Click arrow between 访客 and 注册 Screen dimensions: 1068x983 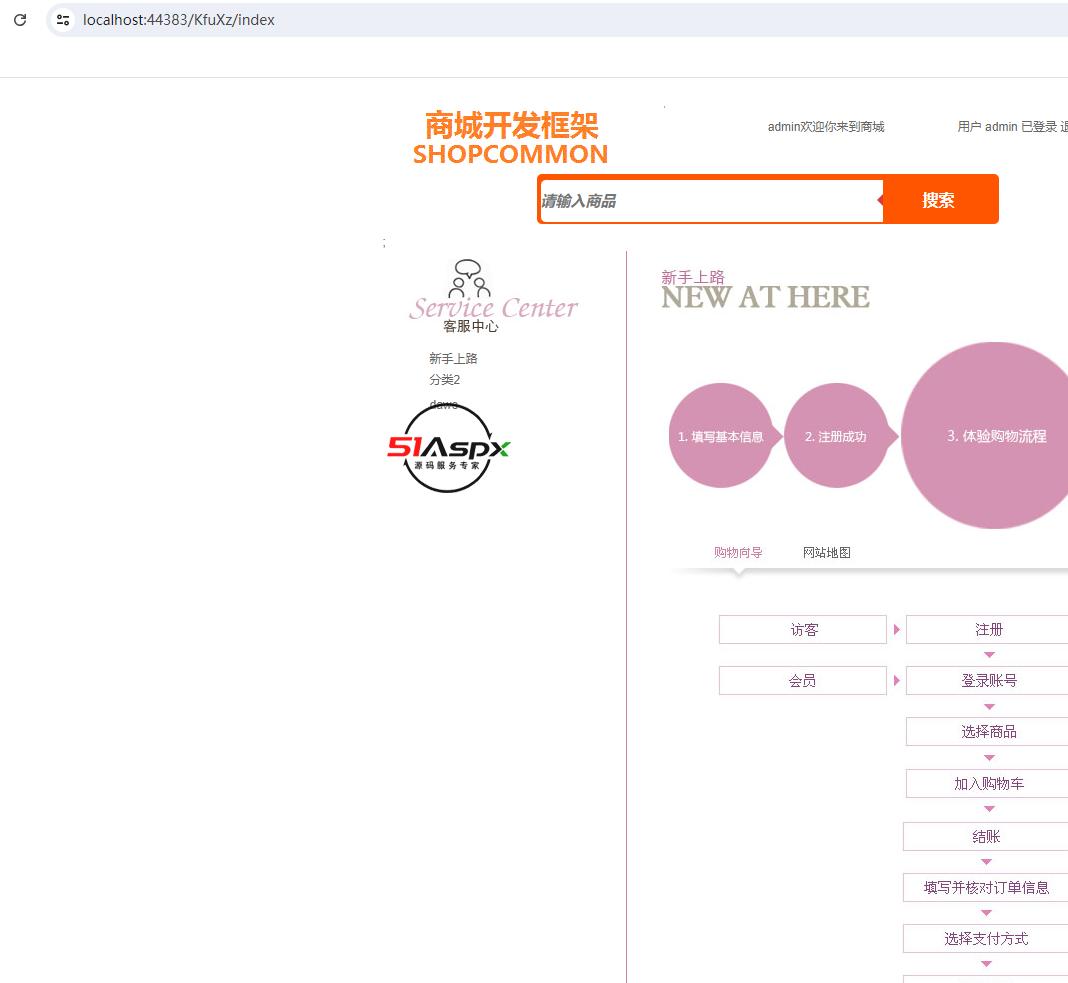click(x=896, y=629)
